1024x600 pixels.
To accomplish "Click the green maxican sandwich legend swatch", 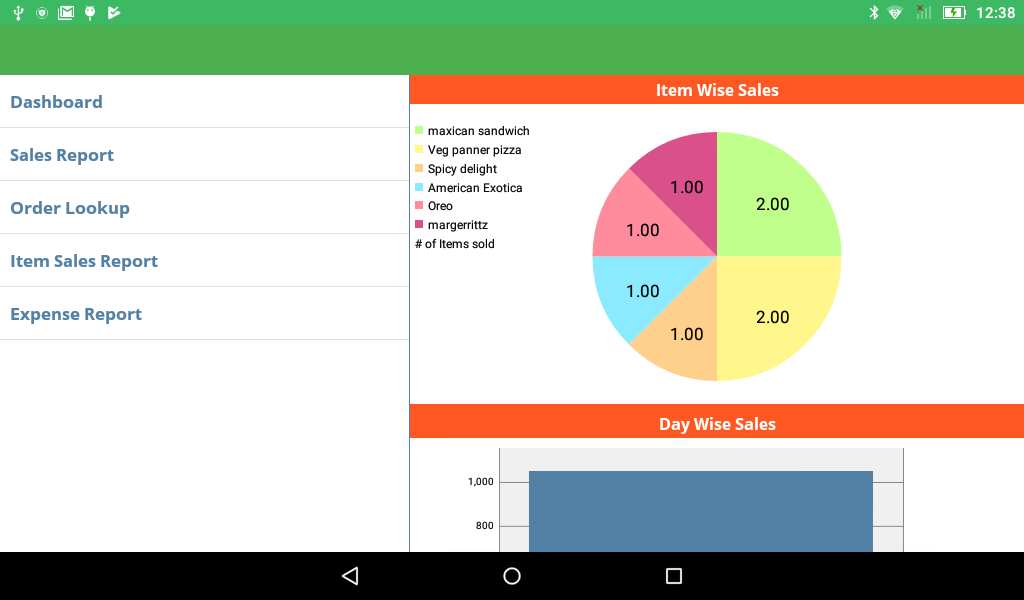I will pyautogui.click(x=420, y=131).
